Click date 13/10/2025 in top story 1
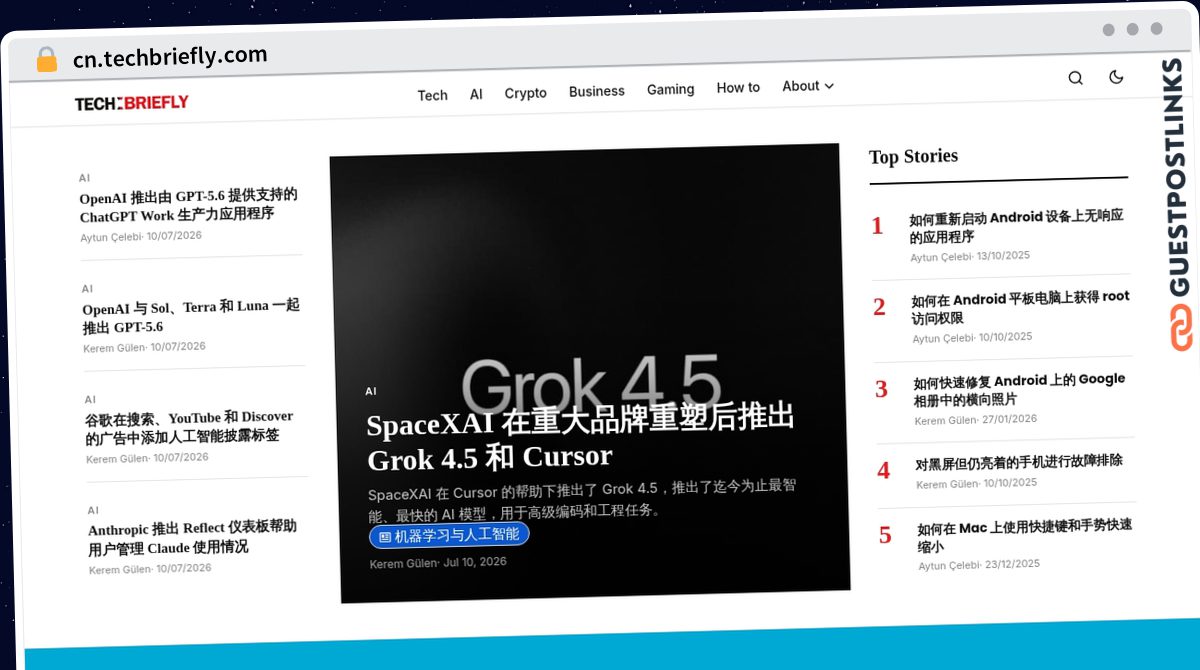This screenshot has height=670, width=1200. point(1003,256)
